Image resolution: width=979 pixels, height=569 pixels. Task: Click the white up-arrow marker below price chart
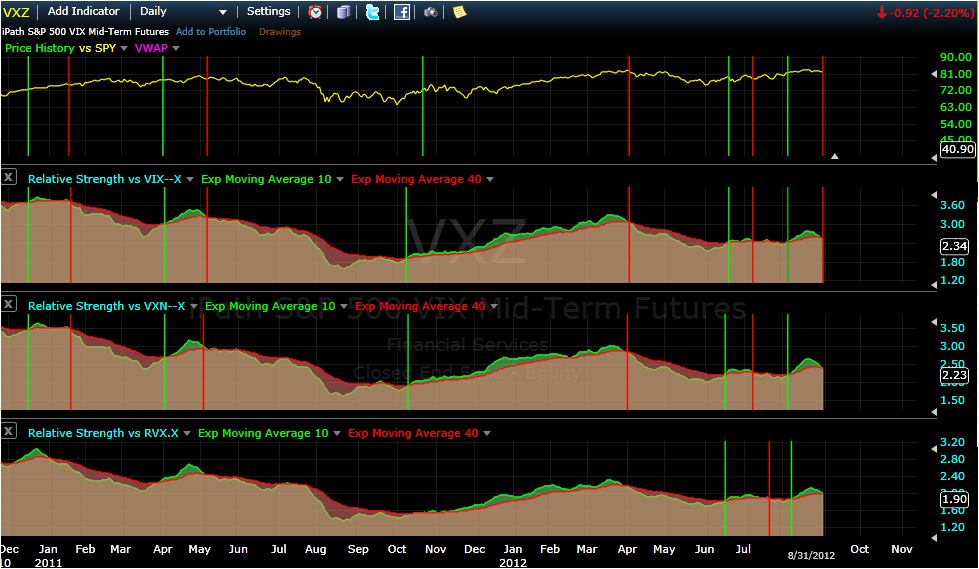[x=834, y=156]
